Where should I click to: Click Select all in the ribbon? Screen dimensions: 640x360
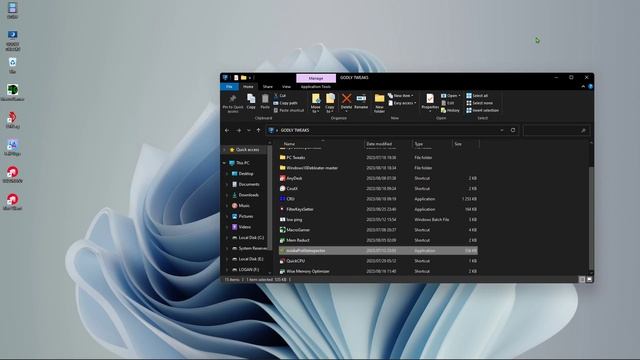477,96
